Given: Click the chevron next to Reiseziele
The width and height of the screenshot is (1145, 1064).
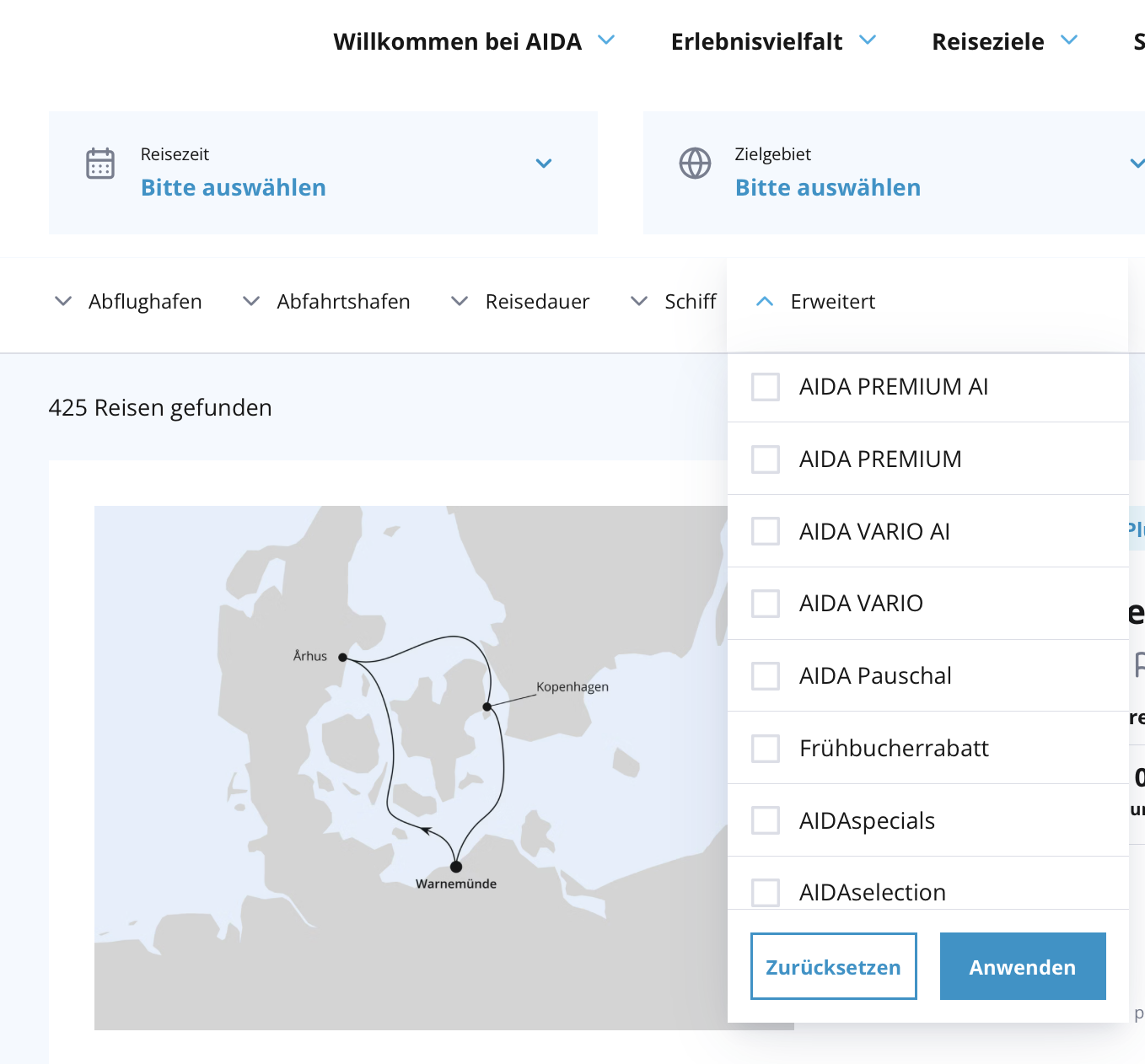Looking at the screenshot, I should [x=1069, y=40].
